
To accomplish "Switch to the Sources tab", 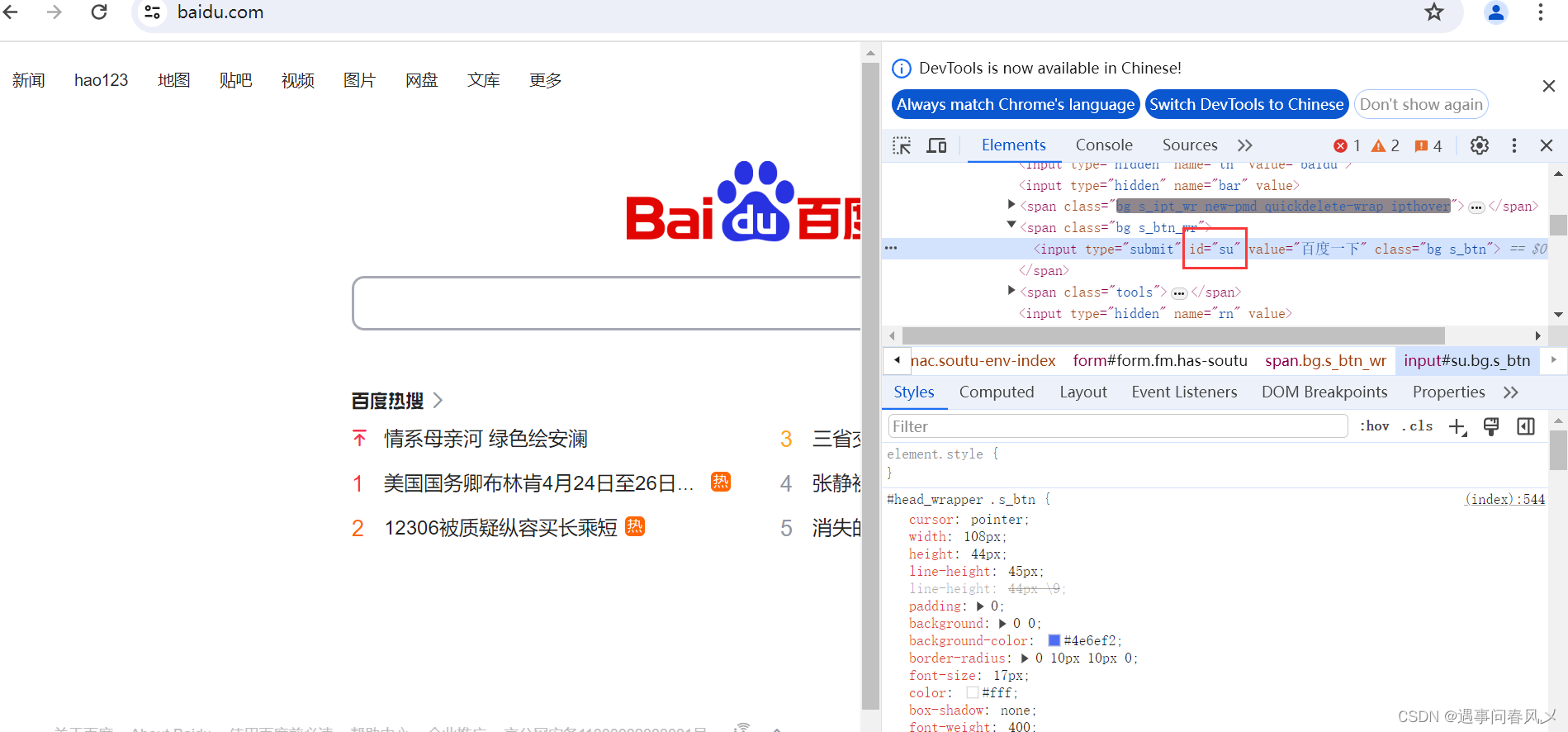I will pos(1190,145).
